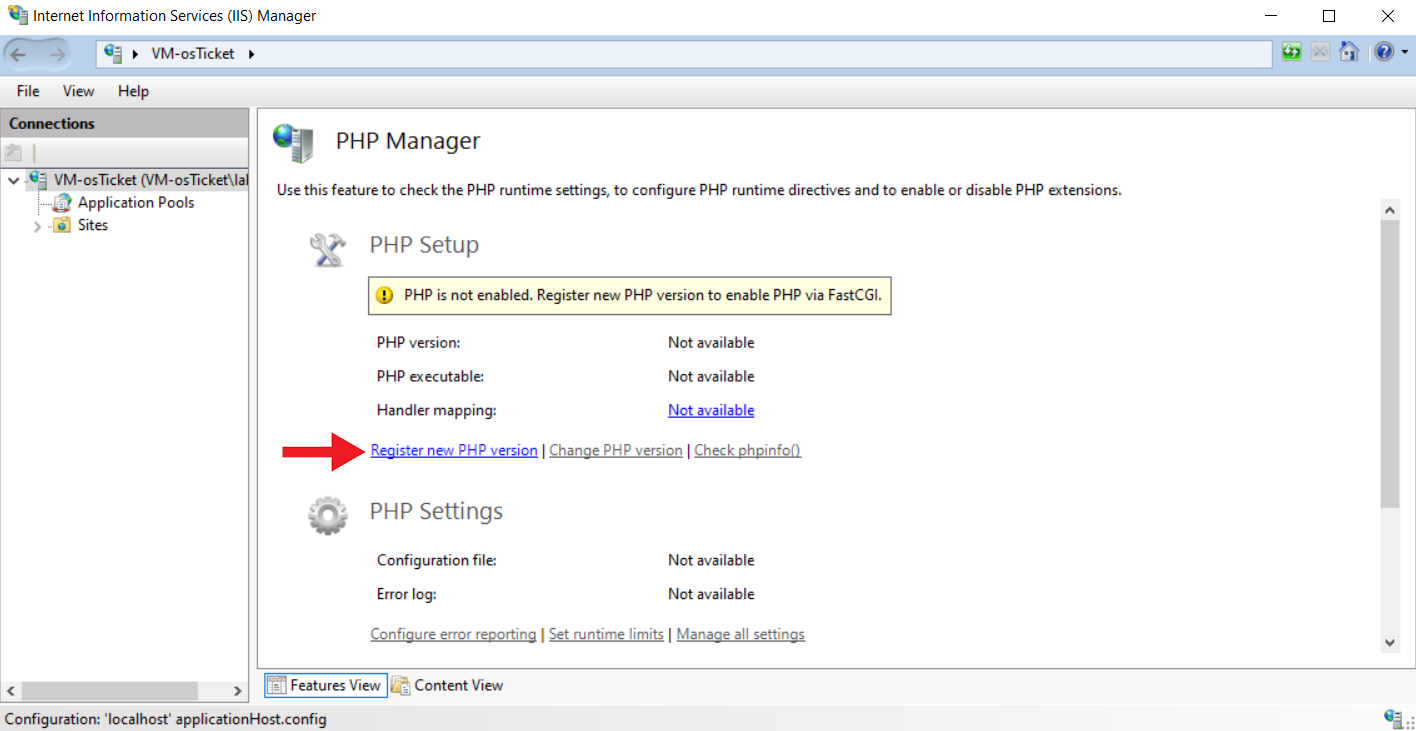1416x731 pixels.
Task: Click the breadcrumb arrow after VM-osTicket
Action: click(252, 54)
